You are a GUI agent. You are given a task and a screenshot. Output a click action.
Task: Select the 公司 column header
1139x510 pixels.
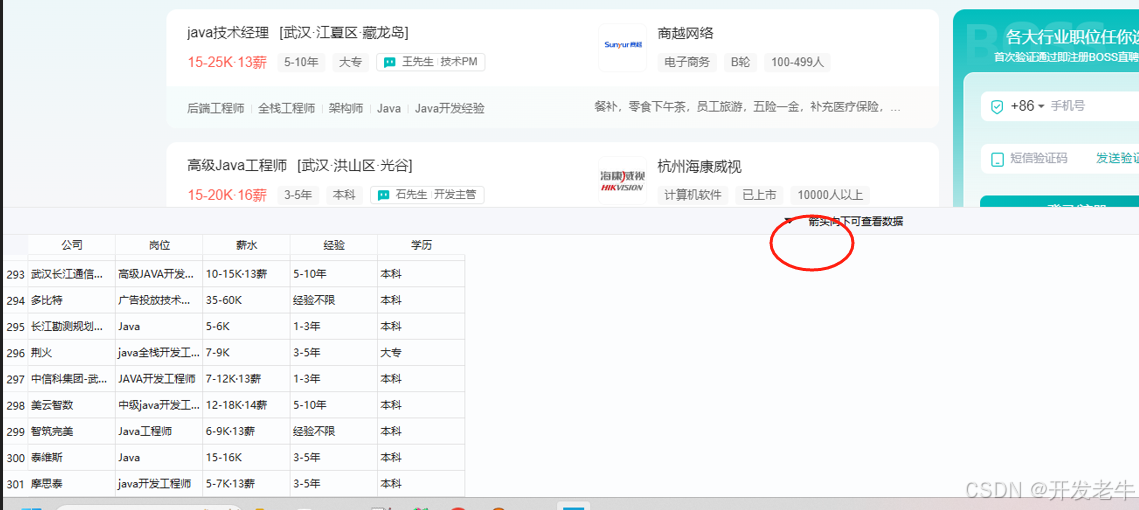tap(72, 245)
